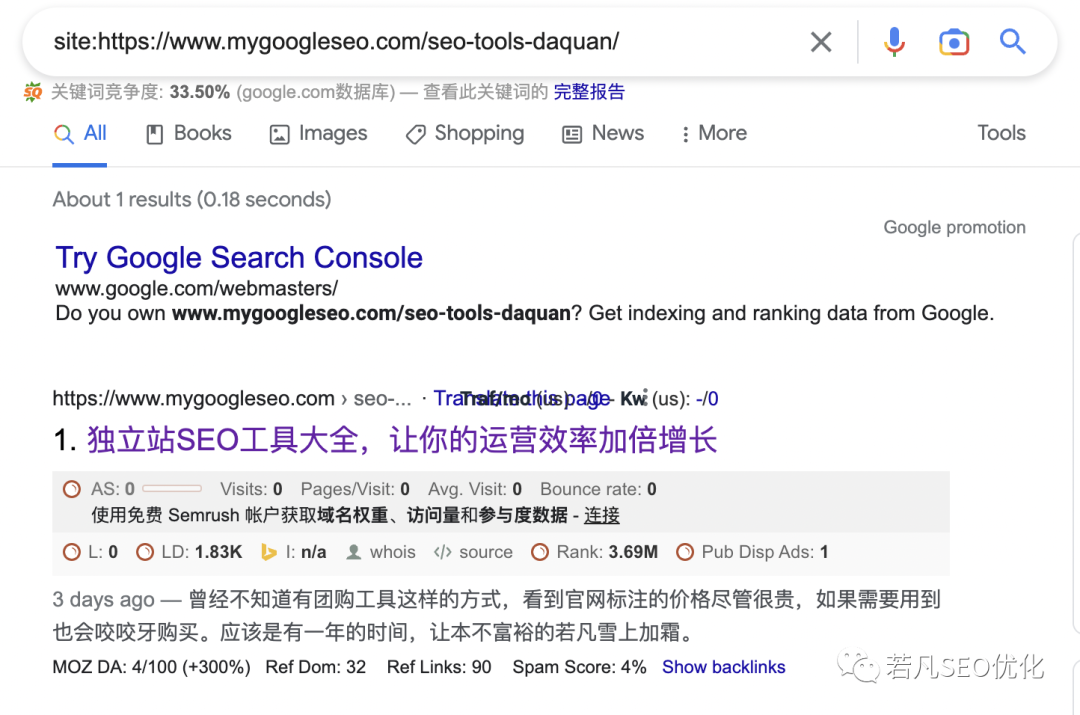This screenshot has height=715, width=1080.
Task: Click the Bounce rate: 0 metric
Action: (x=599, y=489)
